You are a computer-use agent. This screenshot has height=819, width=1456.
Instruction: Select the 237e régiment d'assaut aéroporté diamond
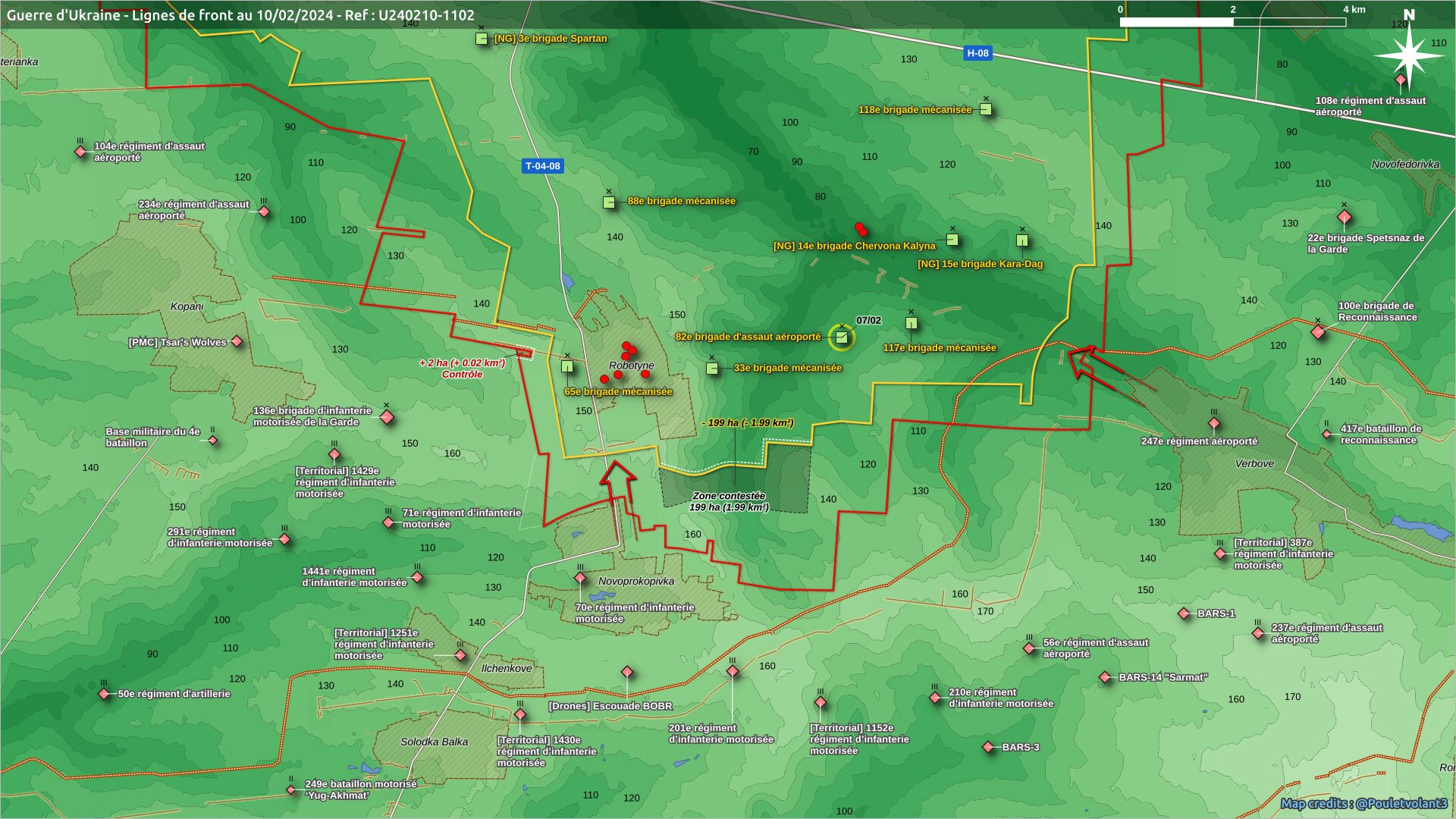click(x=1258, y=632)
